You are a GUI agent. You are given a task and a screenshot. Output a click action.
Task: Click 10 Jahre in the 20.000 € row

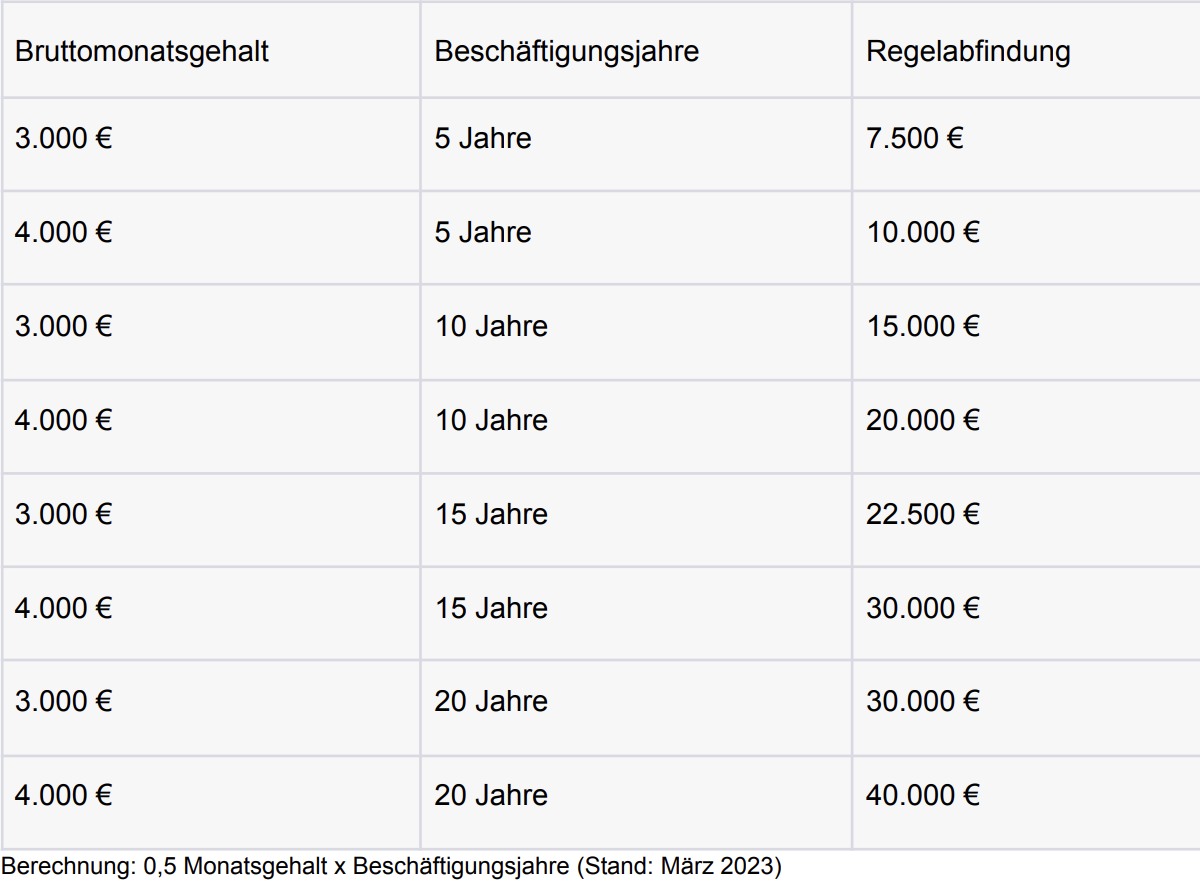[x=491, y=420]
